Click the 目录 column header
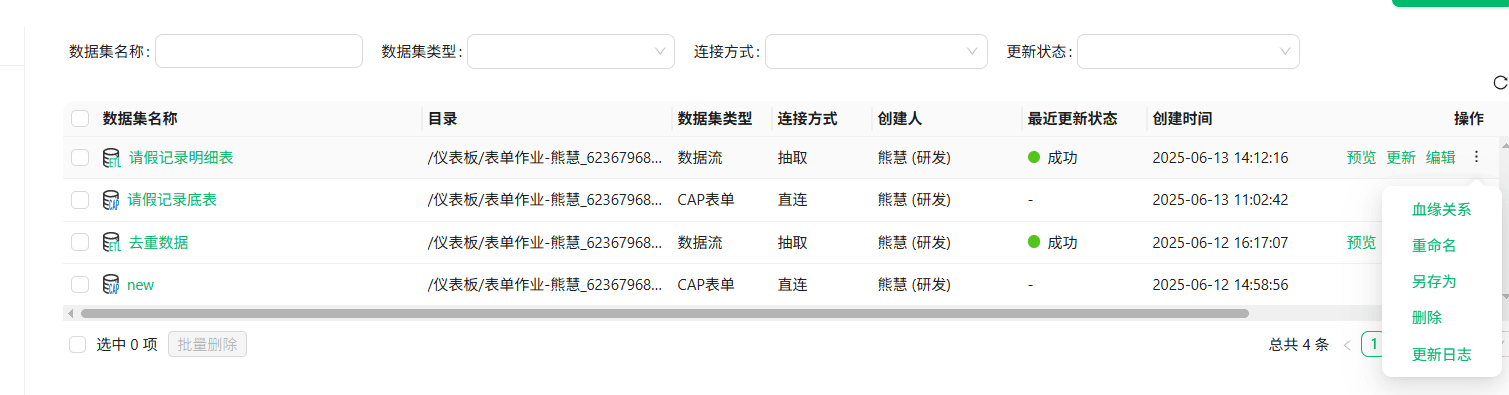 tap(442, 119)
